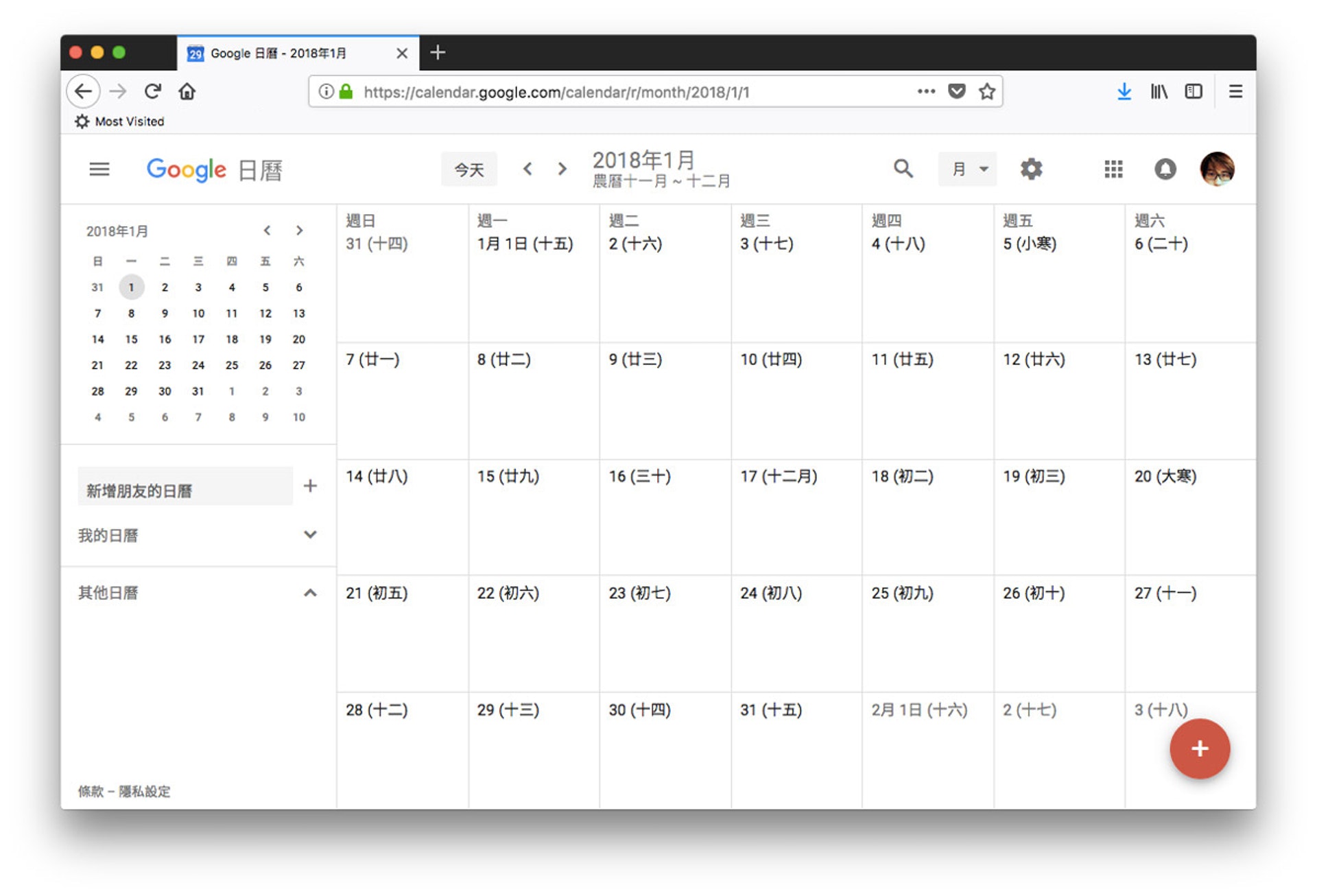Click 2月 1日 (十六) date cell
Viewport: 1317px width, 896px height.
tap(919, 709)
